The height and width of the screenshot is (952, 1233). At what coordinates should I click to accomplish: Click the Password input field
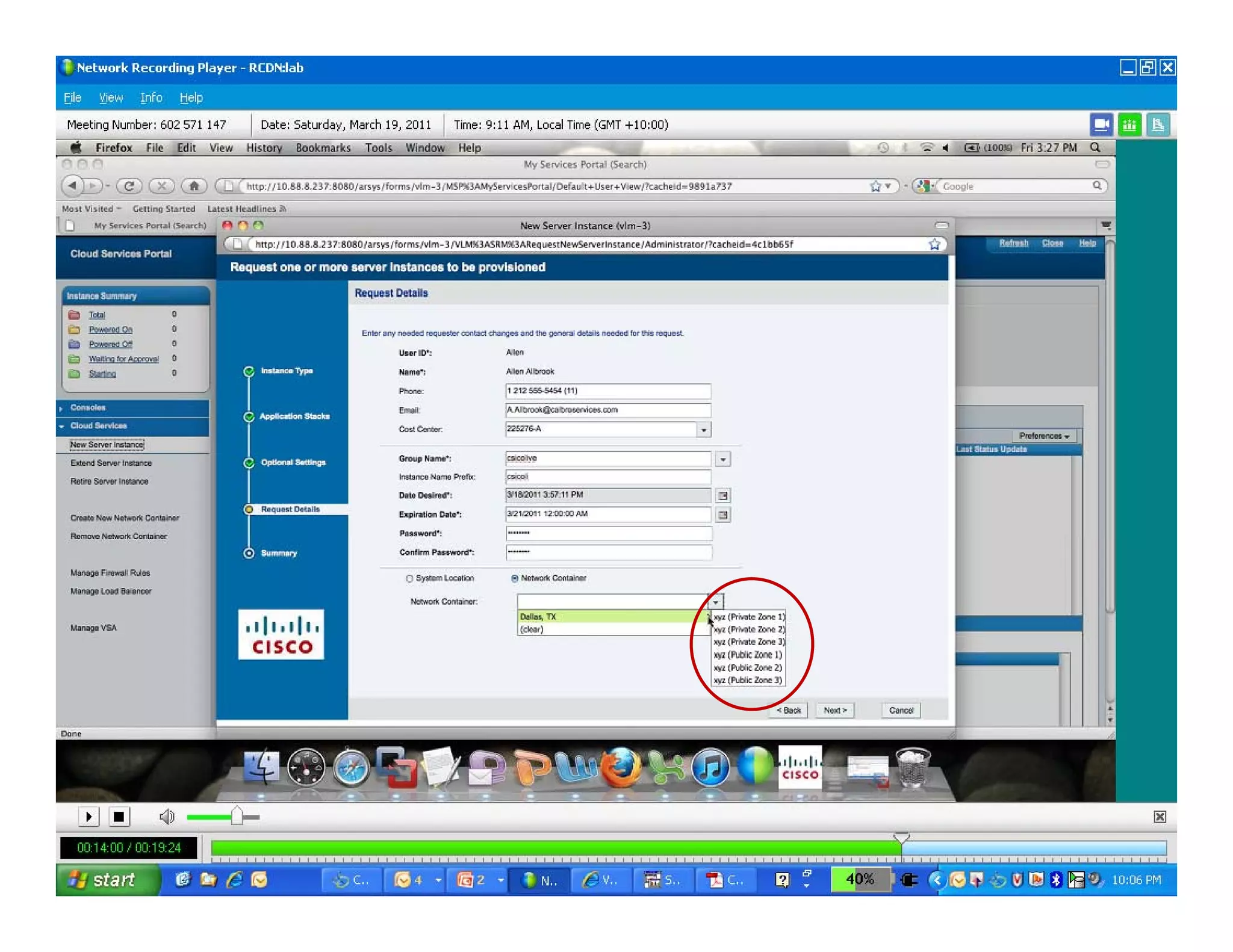tap(608, 533)
